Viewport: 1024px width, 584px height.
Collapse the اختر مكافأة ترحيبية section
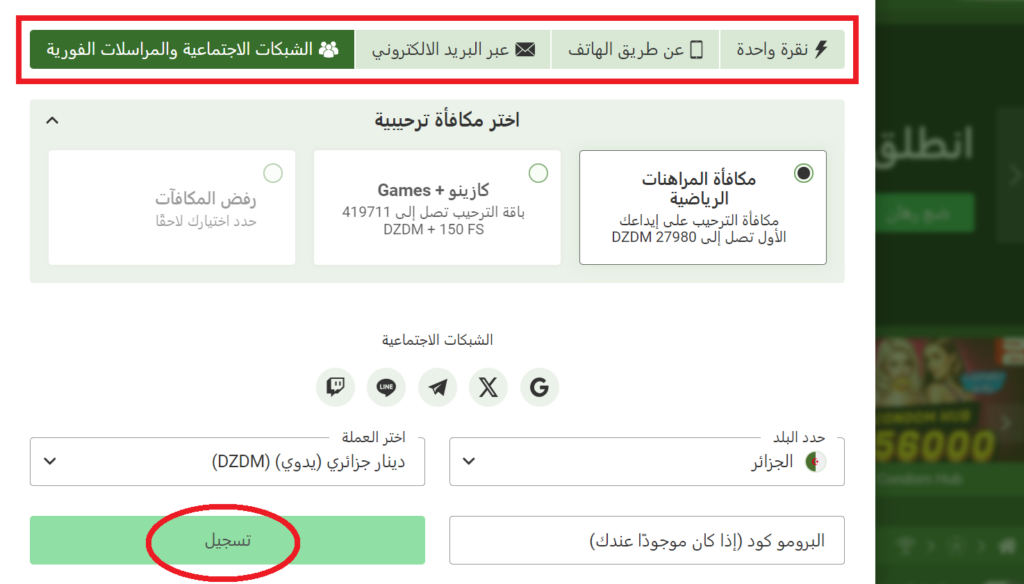tap(53, 118)
